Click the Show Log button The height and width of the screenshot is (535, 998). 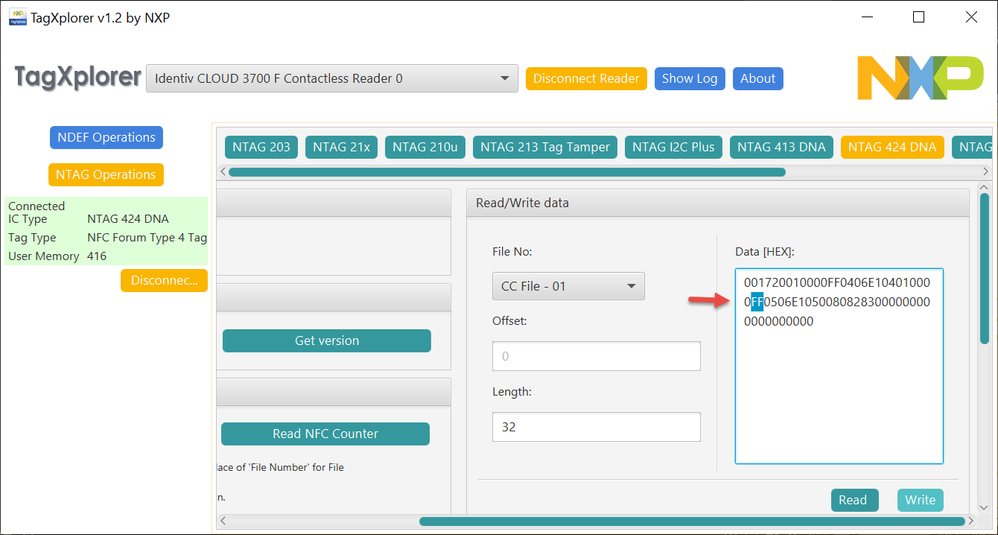click(689, 79)
